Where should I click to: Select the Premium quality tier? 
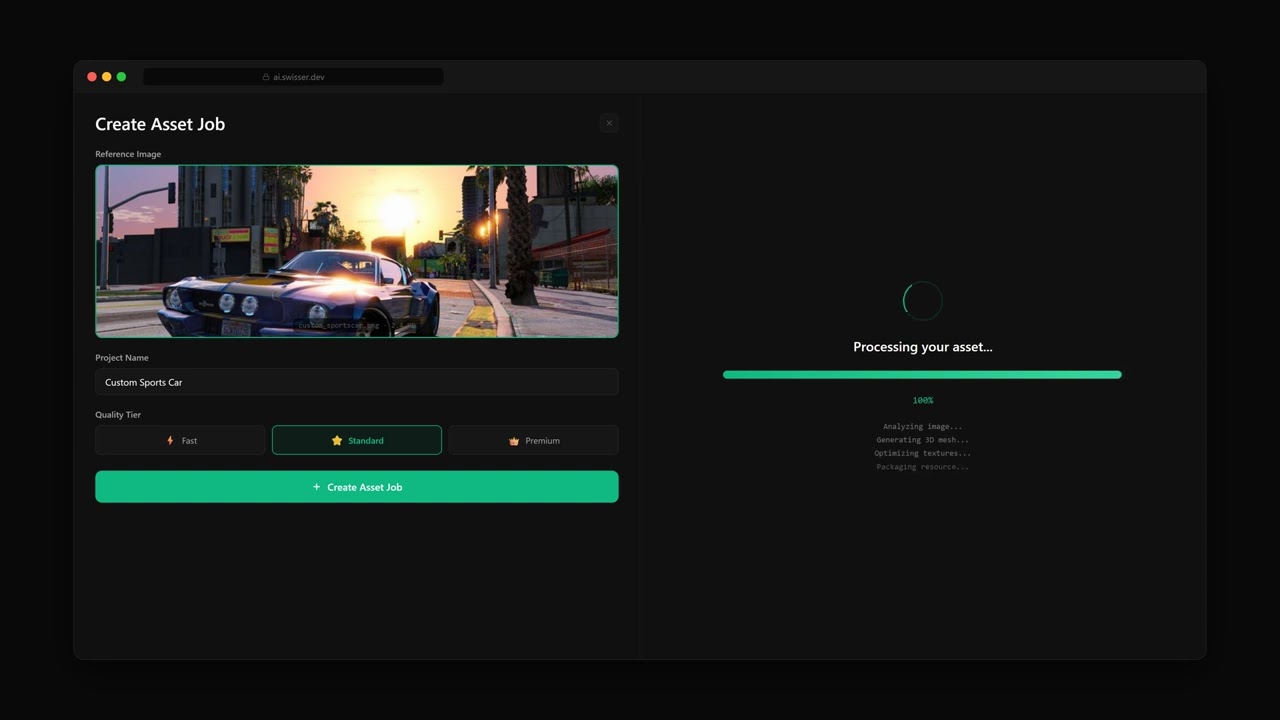(x=533, y=441)
